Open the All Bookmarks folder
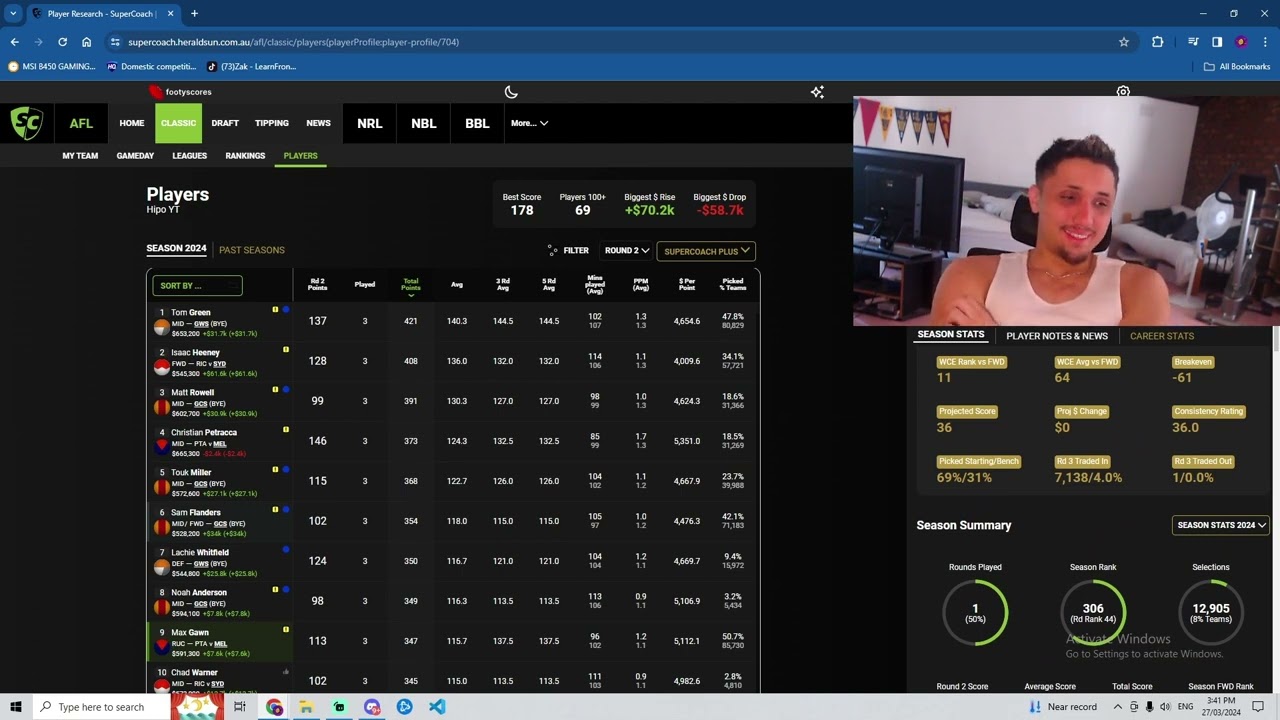Viewport: 1280px width, 720px height. click(x=1237, y=66)
